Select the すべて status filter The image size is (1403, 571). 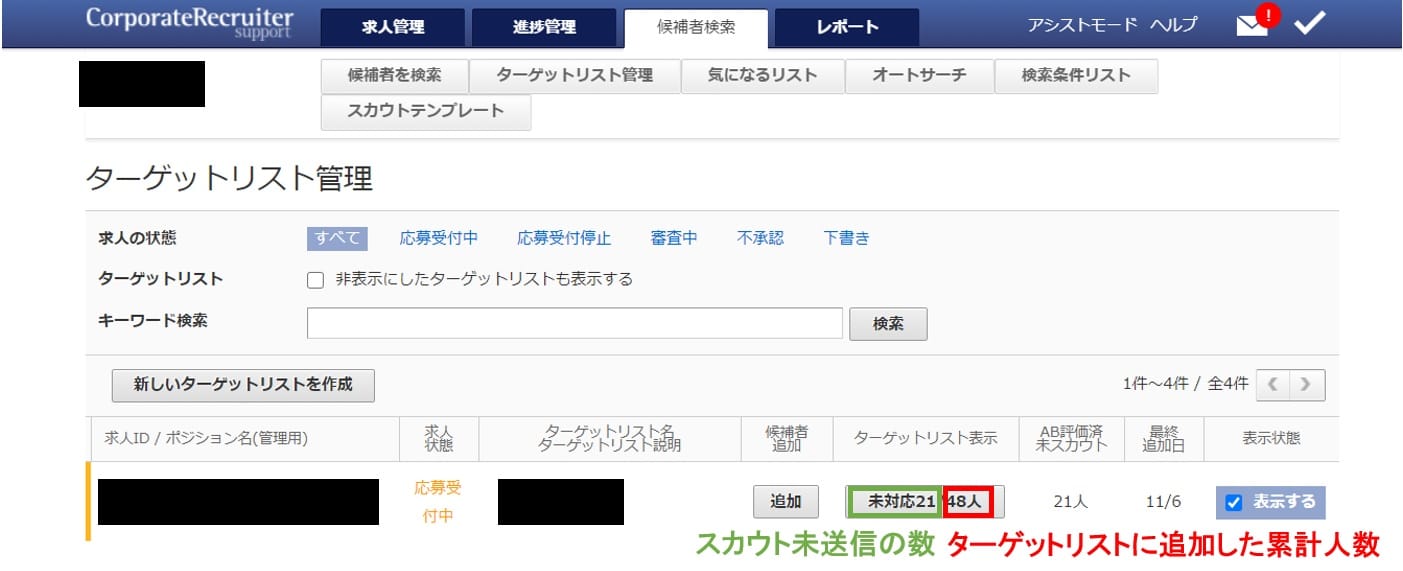[x=337, y=238]
